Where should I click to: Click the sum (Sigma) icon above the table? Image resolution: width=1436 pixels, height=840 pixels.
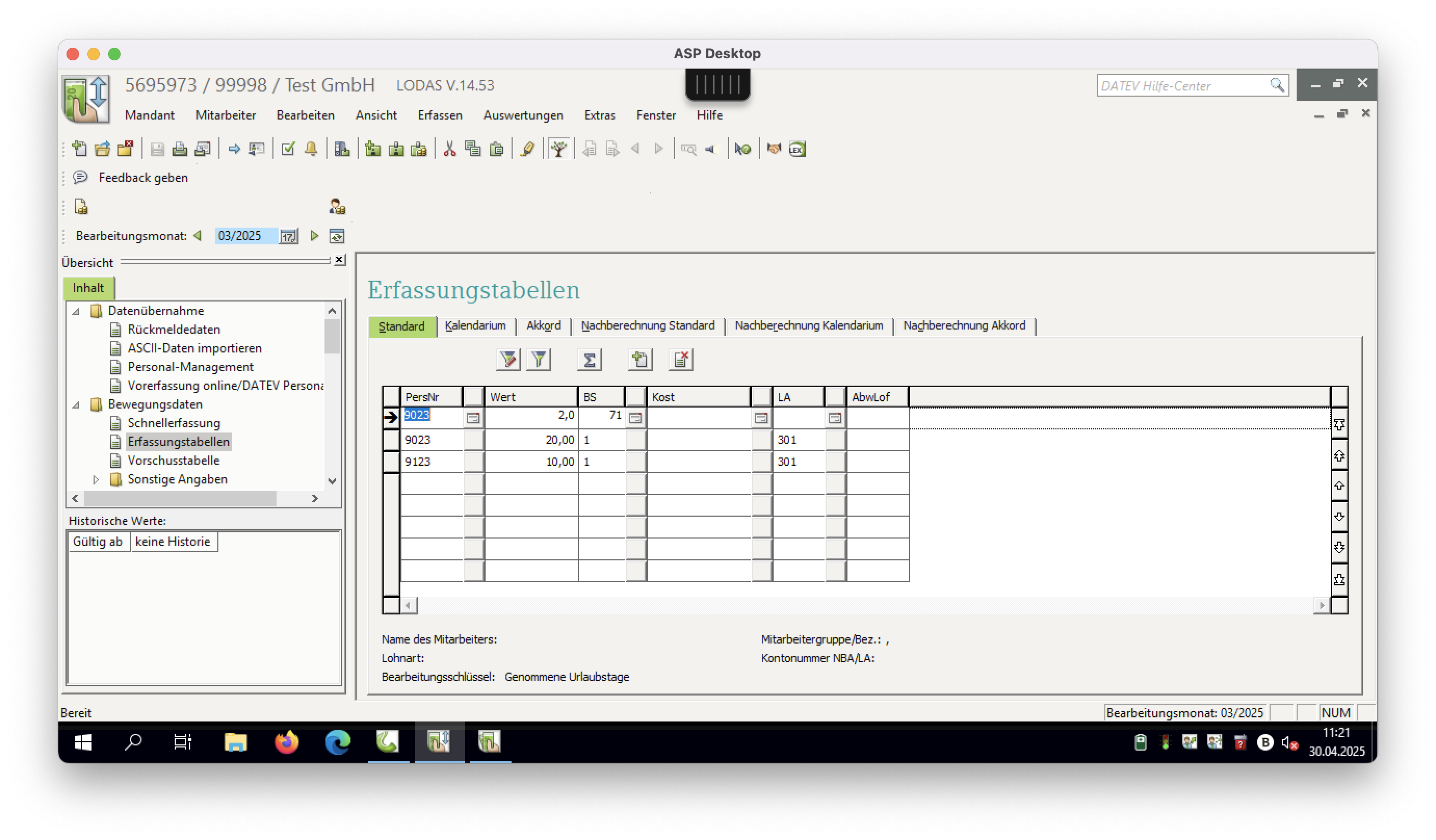[x=589, y=360]
